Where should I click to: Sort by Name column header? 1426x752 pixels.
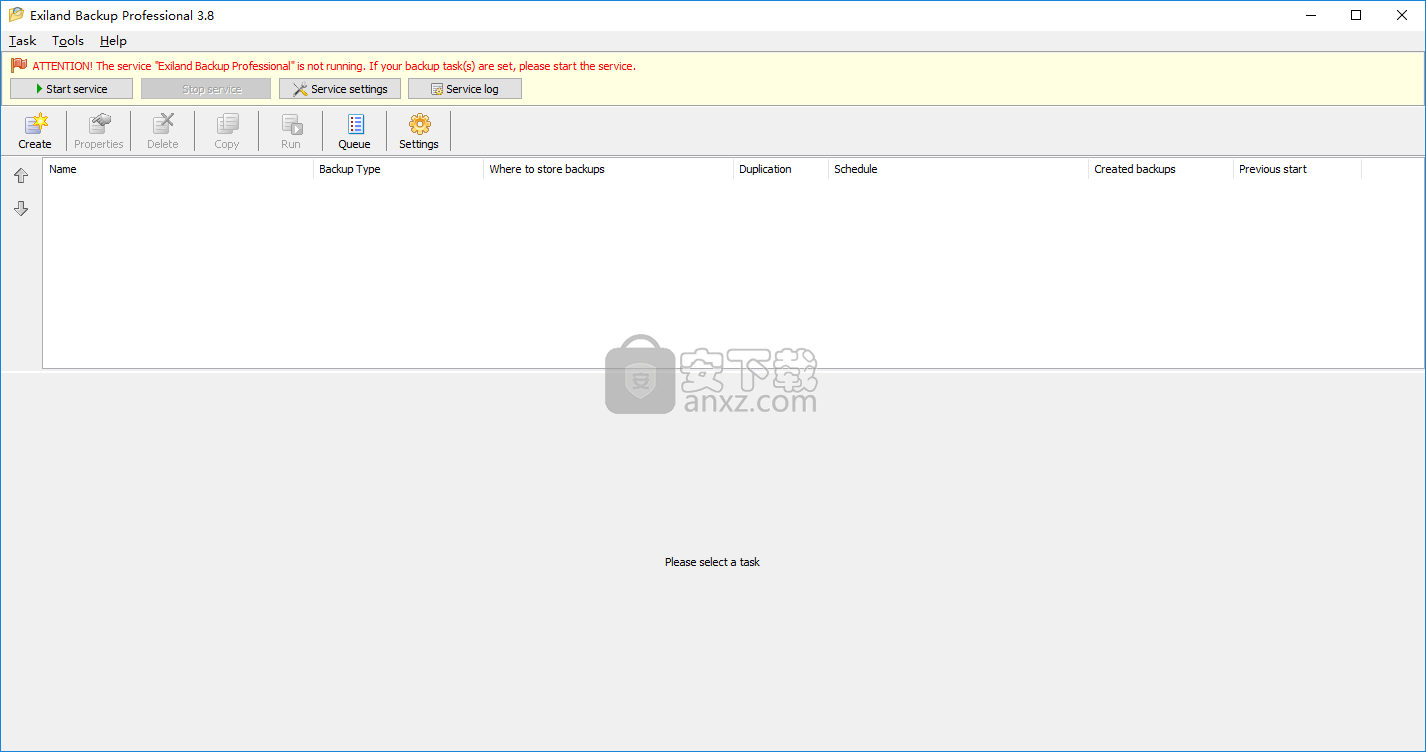click(x=178, y=169)
